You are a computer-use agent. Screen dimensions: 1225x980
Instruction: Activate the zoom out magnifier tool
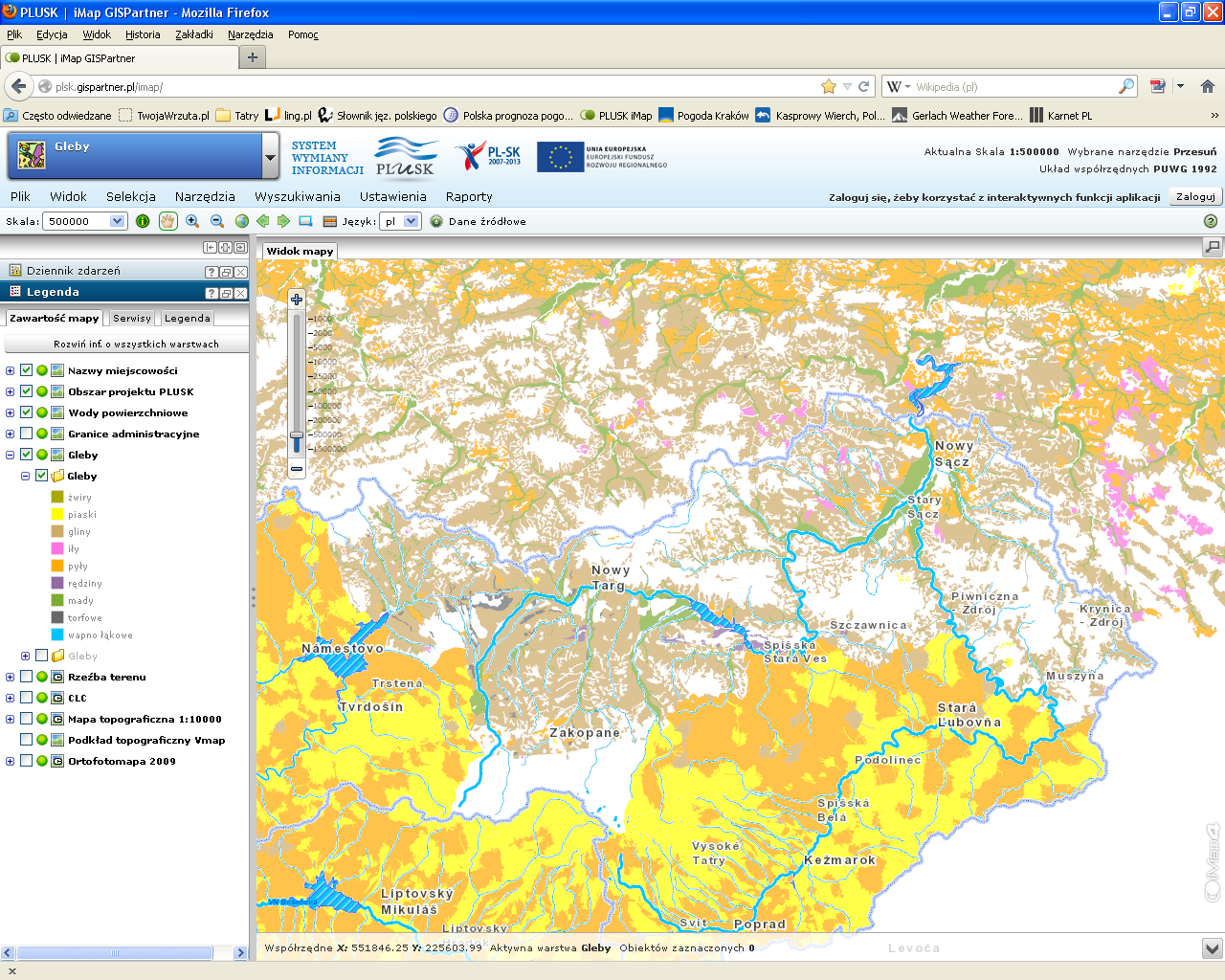217,221
